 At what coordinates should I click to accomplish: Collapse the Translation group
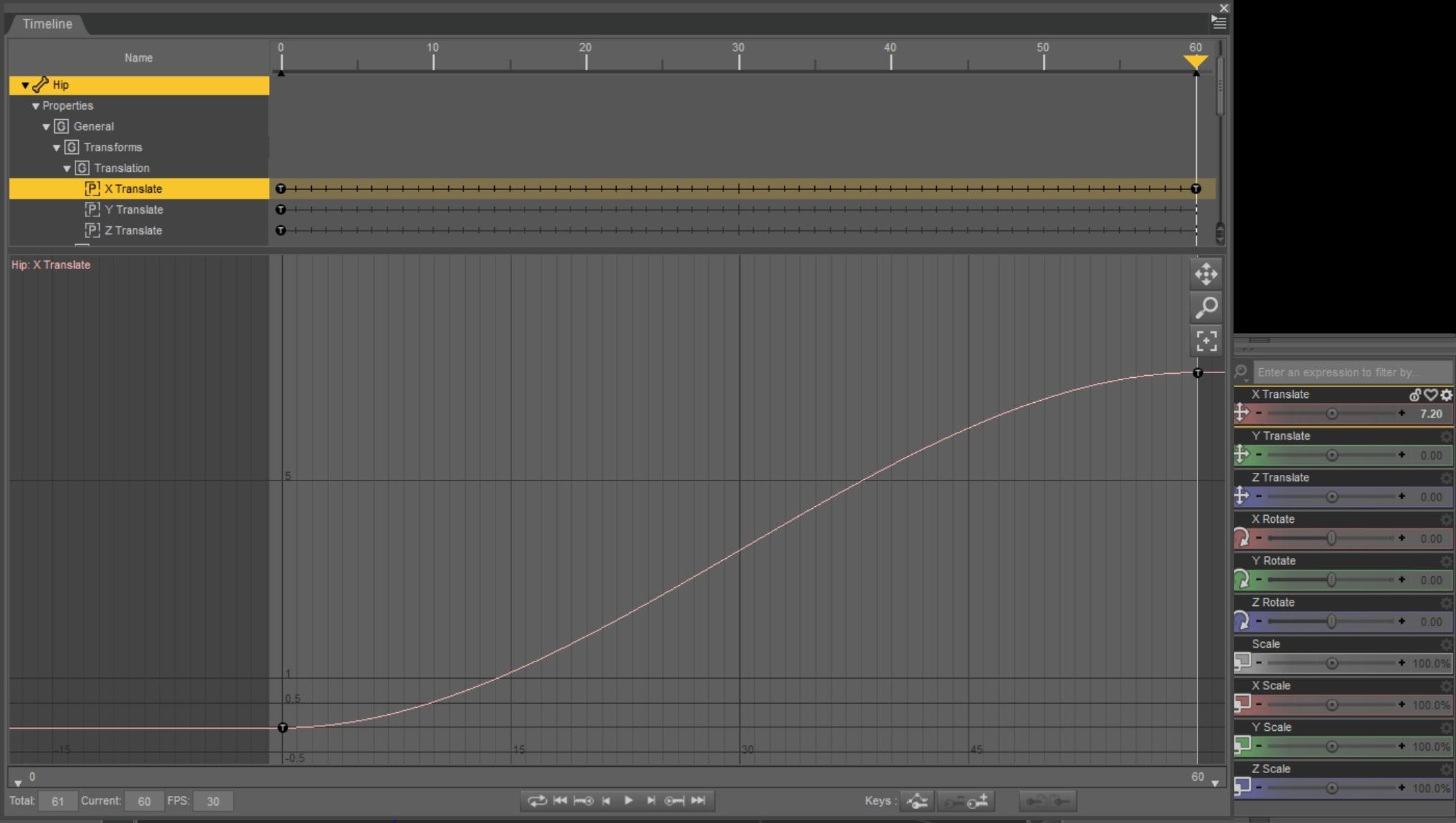coord(67,168)
